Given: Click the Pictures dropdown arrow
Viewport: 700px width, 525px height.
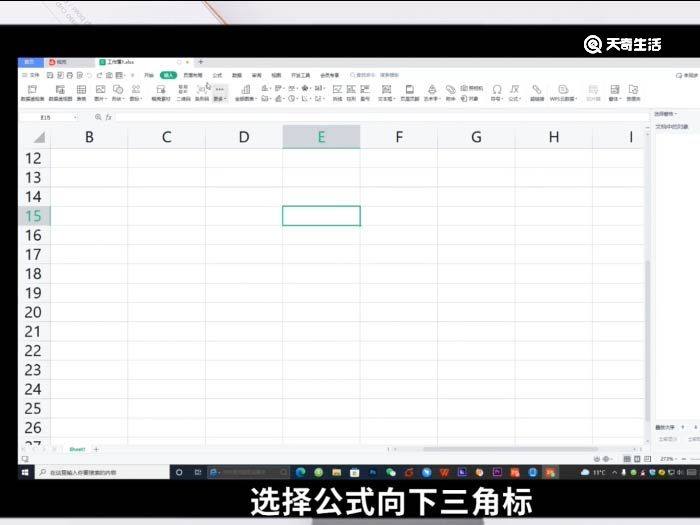Looking at the screenshot, I should 105,99.
